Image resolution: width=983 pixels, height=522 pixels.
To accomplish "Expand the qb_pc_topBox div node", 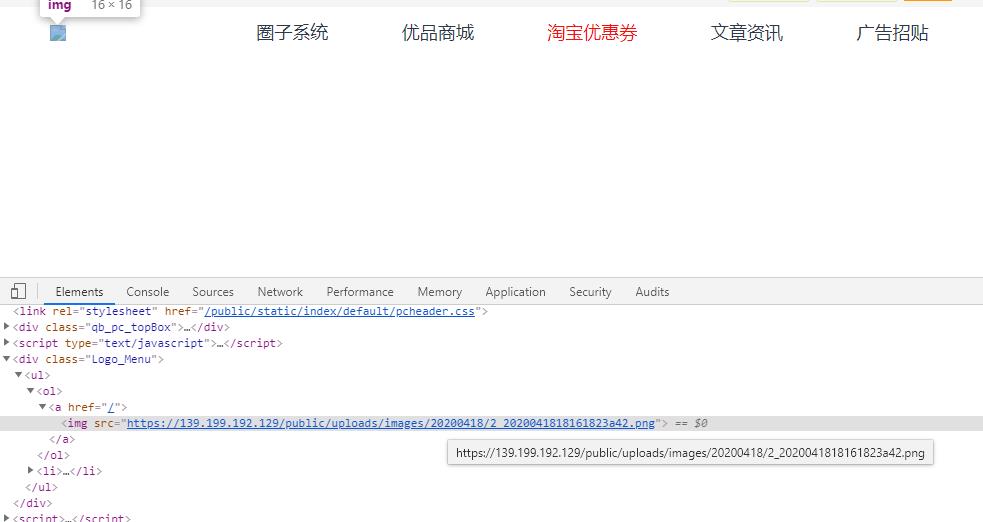I will coord(7,327).
